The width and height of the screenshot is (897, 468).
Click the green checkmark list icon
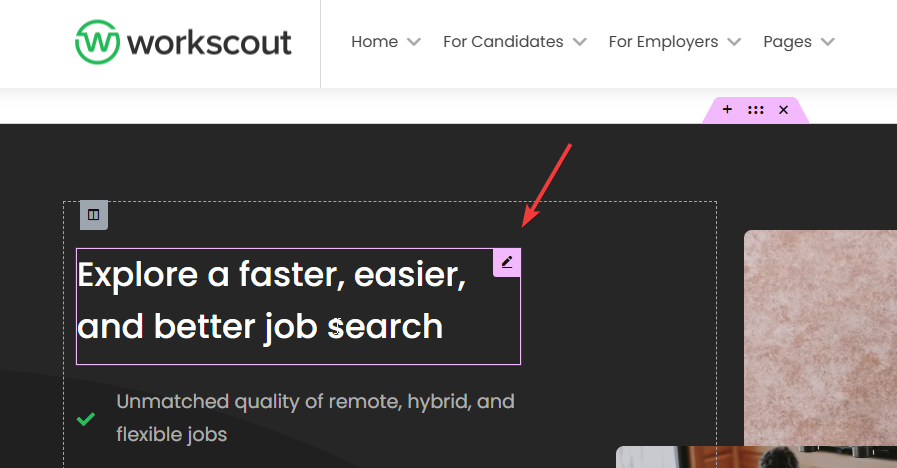86,419
